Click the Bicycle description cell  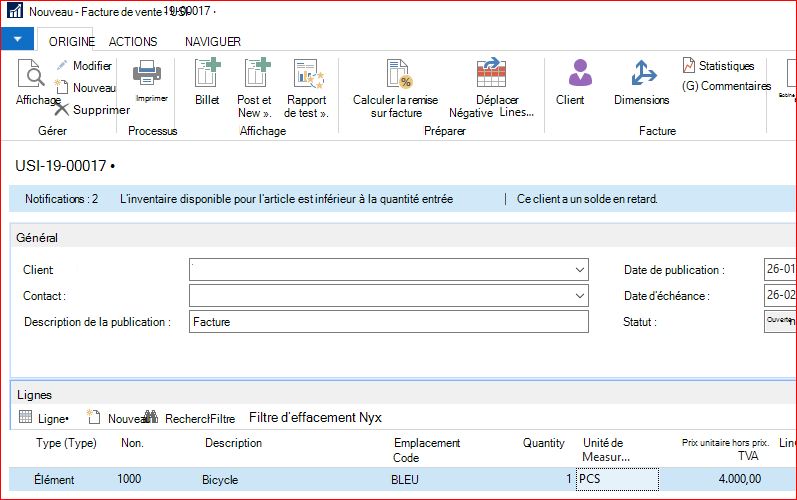click(x=220, y=480)
